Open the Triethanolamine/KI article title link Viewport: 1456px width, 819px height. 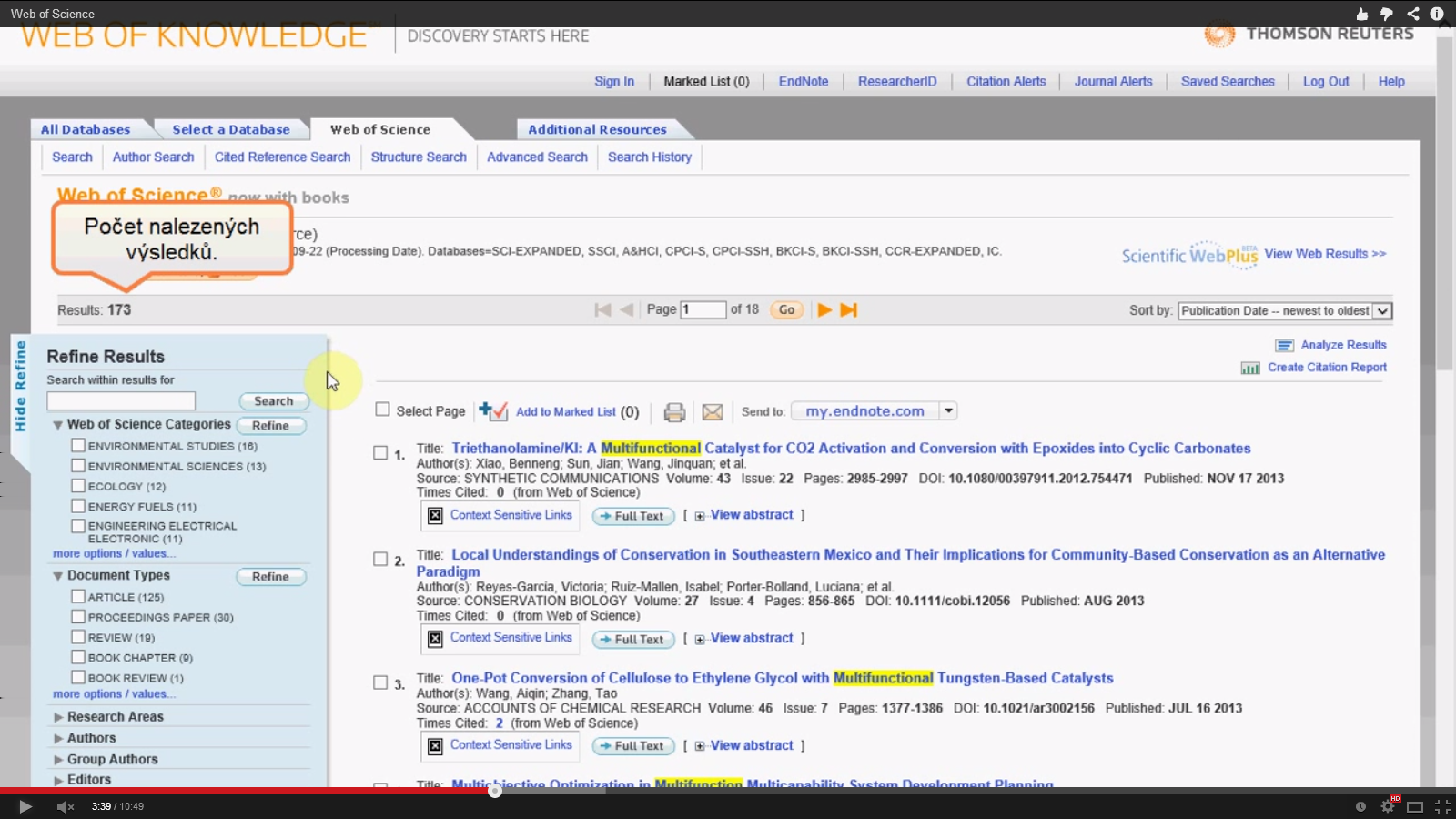coord(851,448)
